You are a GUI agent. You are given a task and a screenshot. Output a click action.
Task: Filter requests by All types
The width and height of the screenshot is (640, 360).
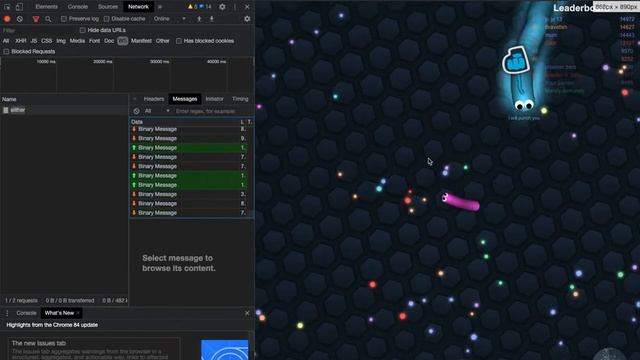click(x=6, y=41)
